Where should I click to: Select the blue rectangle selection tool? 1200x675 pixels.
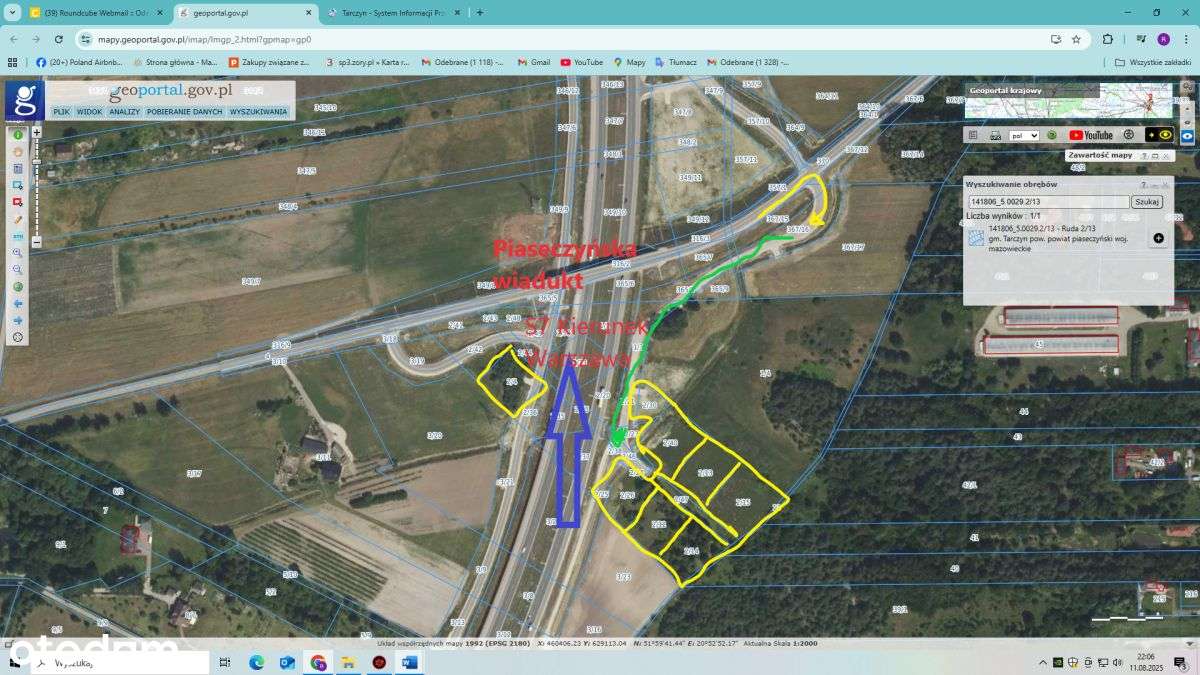point(18,185)
